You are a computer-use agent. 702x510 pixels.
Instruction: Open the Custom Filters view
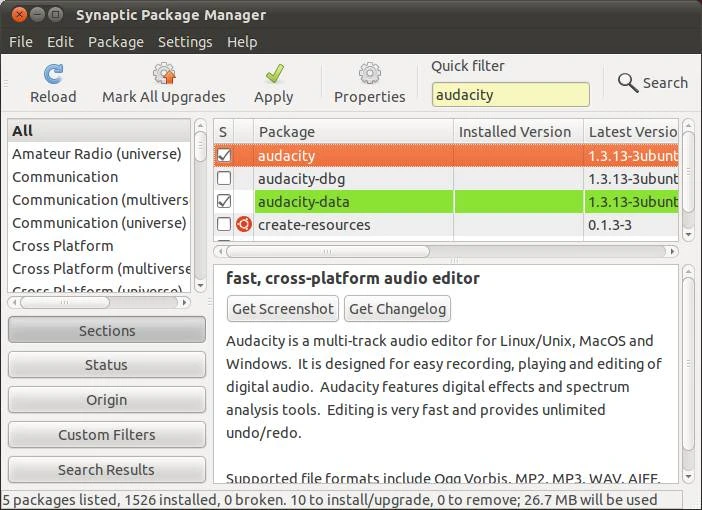107,434
